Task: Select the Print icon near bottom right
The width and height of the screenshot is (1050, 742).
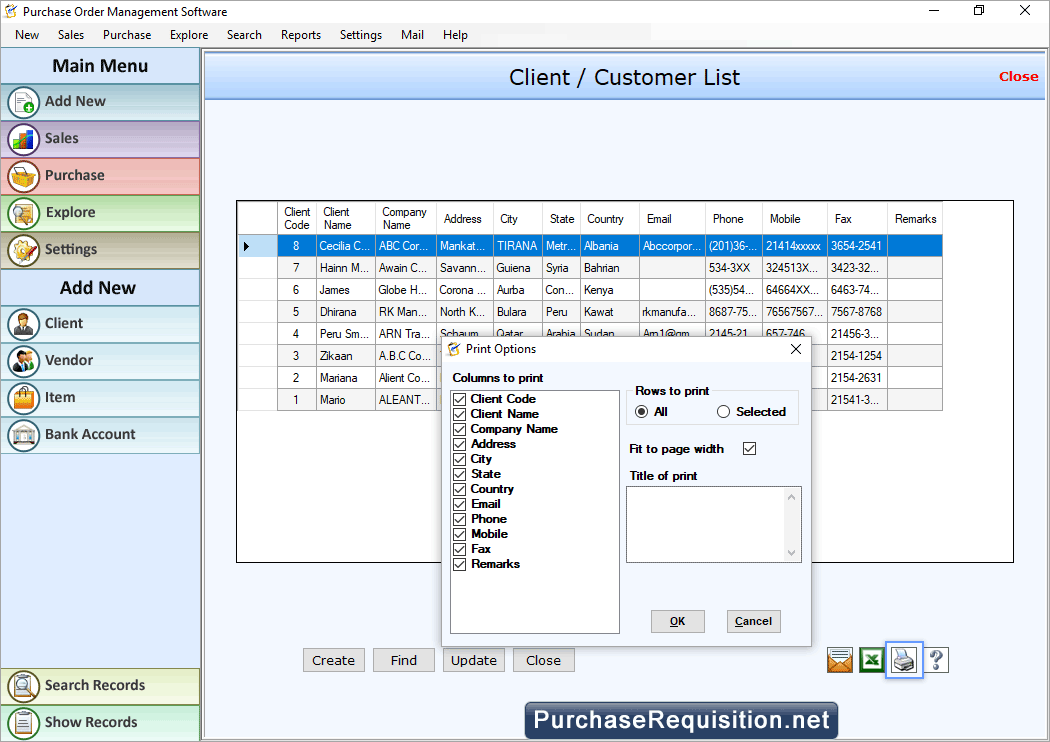Action: (904, 660)
